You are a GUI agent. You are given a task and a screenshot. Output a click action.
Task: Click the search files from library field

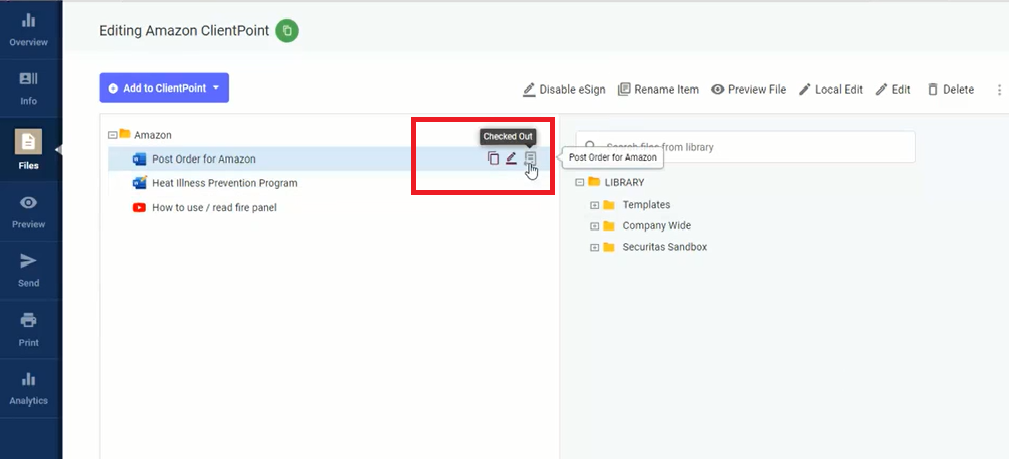[745, 147]
